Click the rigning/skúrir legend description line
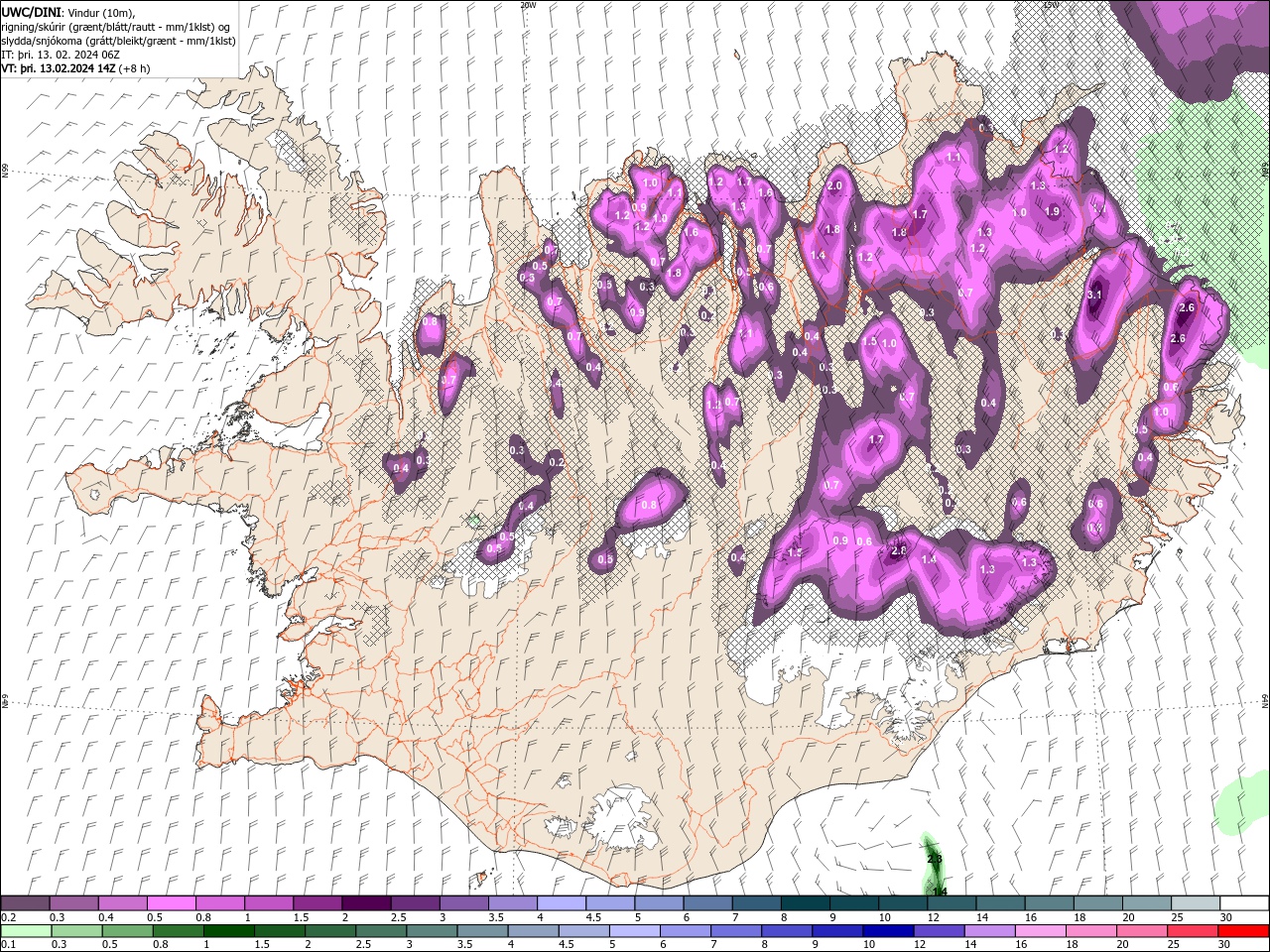Image resolution: width=1270 pixels, height=952 pixels. [116, 26]
